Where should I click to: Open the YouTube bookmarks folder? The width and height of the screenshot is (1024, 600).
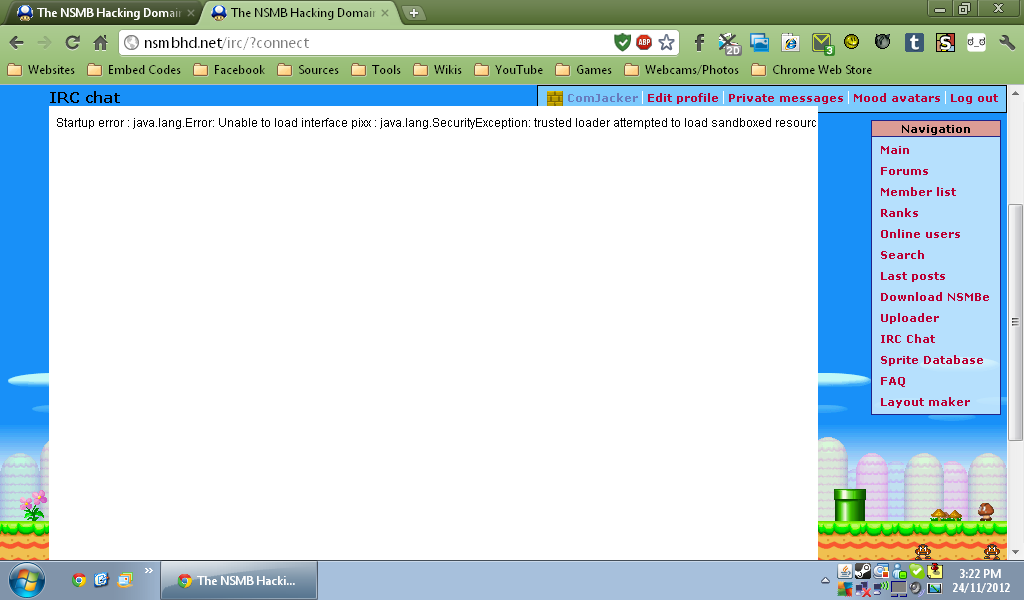pyautogui.click(x=508, y=70)
